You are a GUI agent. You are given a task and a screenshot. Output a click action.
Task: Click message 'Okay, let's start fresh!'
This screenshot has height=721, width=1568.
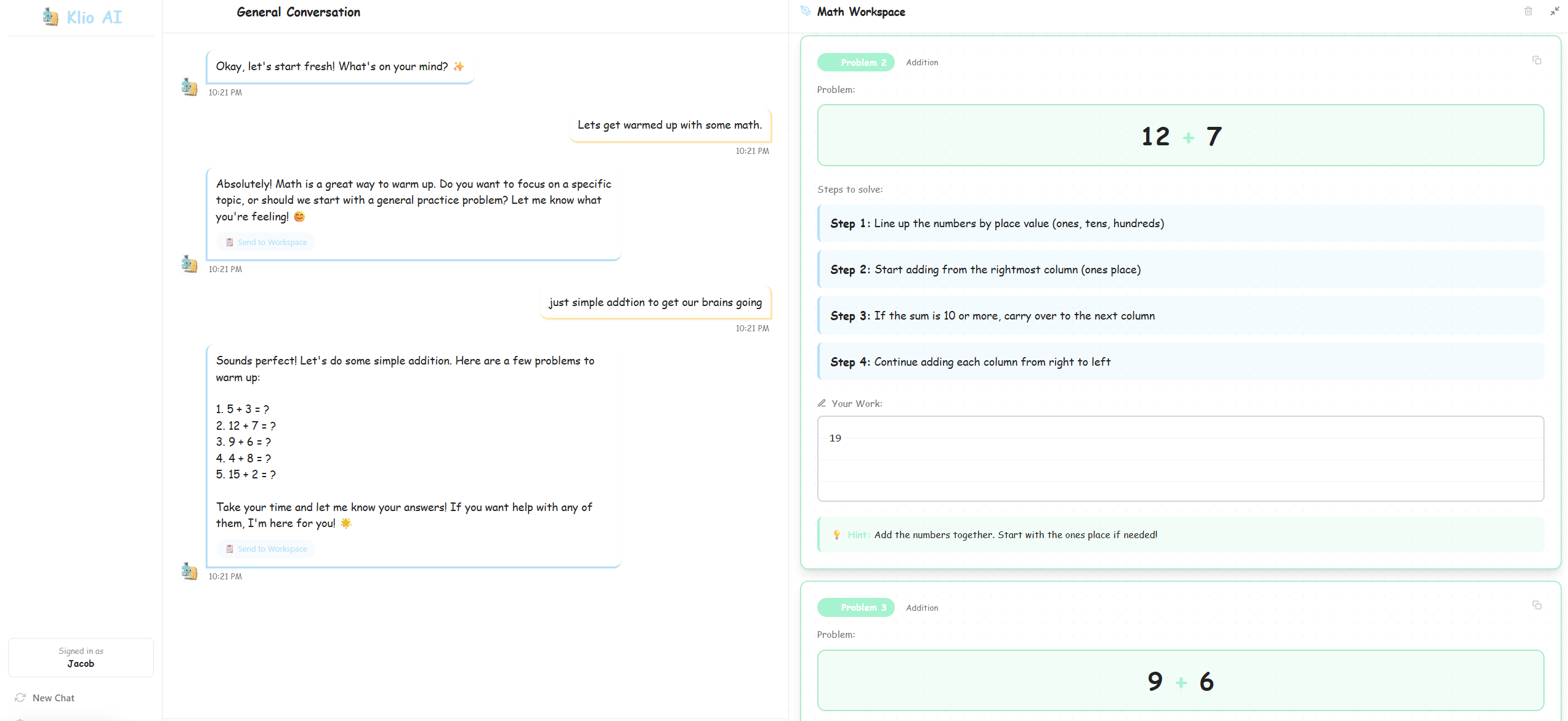340,66
